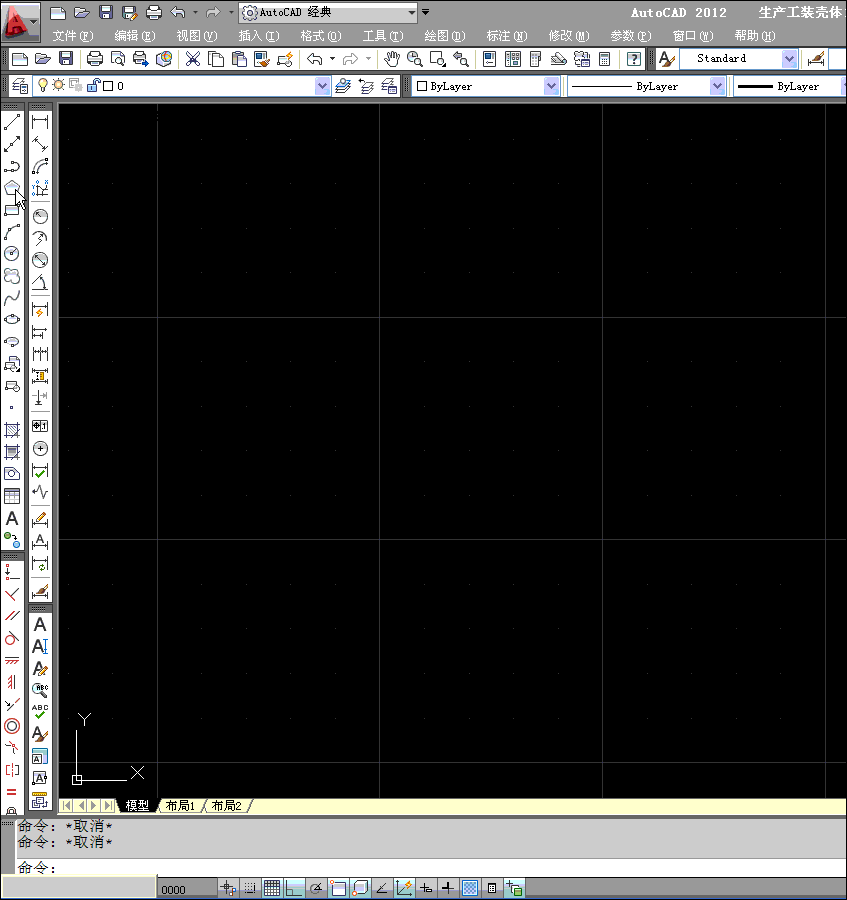847x900 pixels.
Task: Toggle Ortho Mode in status bar
Action: tap(294, 888)
